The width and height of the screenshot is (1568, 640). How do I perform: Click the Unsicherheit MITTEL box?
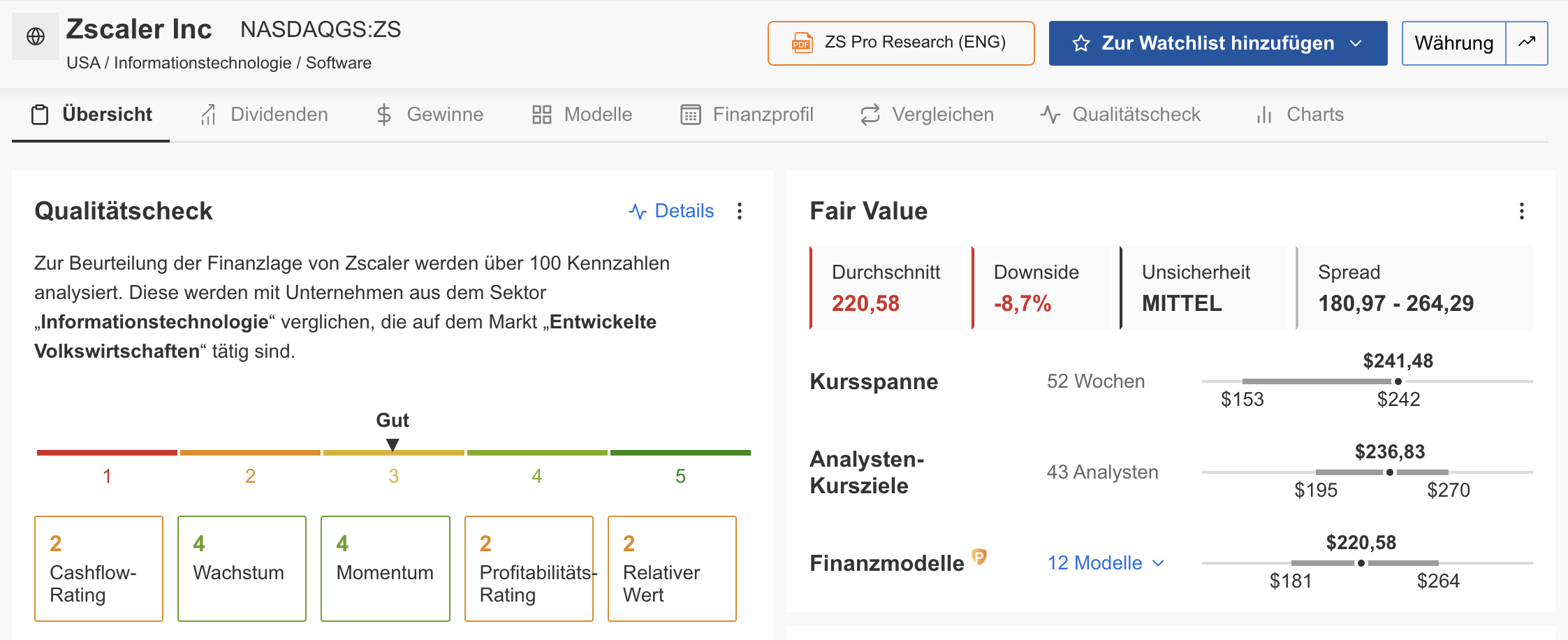(x=1203, y=288)
